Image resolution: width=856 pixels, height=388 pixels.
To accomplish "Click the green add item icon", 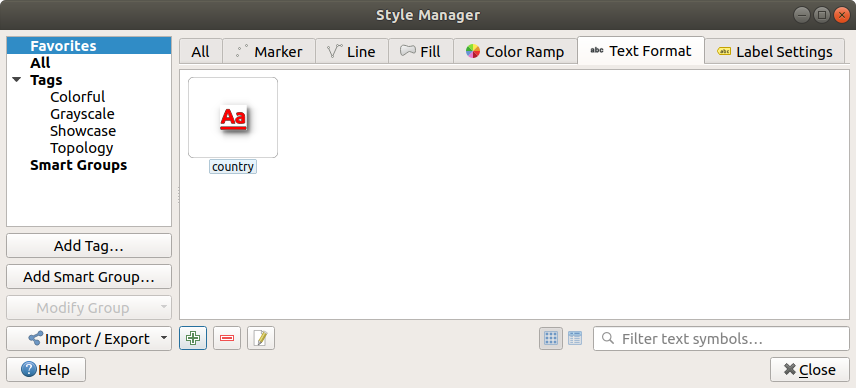I will tap(193, 338).
